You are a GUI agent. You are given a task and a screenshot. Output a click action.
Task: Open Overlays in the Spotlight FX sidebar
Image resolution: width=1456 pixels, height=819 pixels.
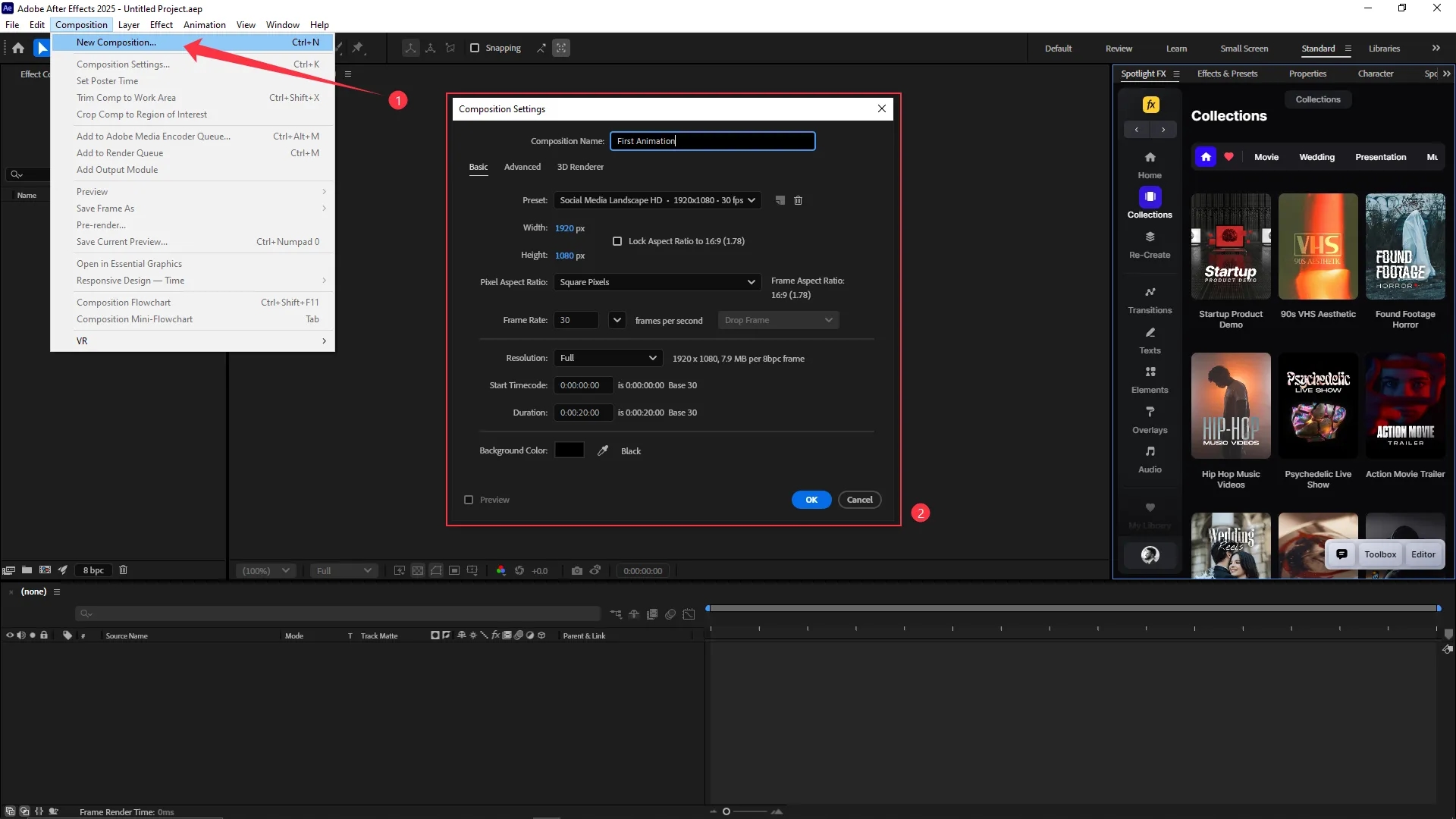tap(1150, 419)
